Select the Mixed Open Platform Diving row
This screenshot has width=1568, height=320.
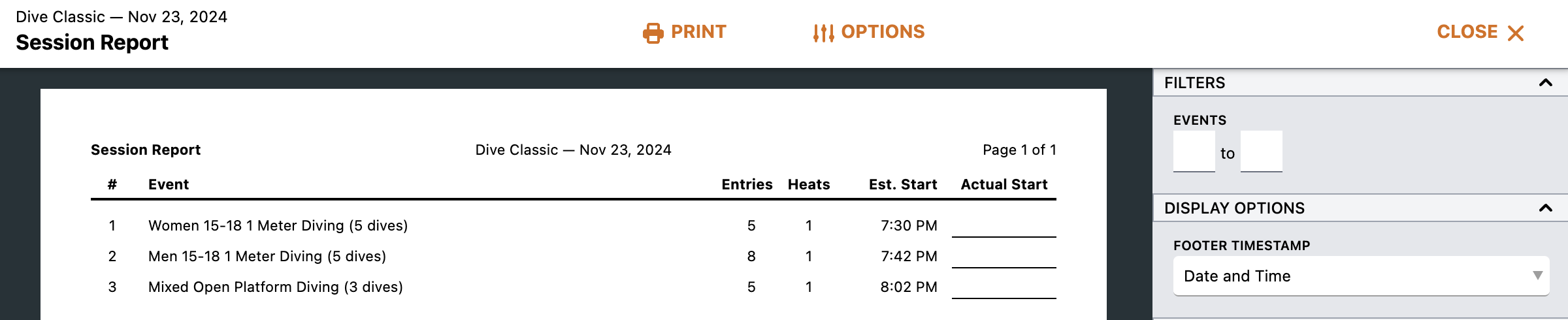275,287
